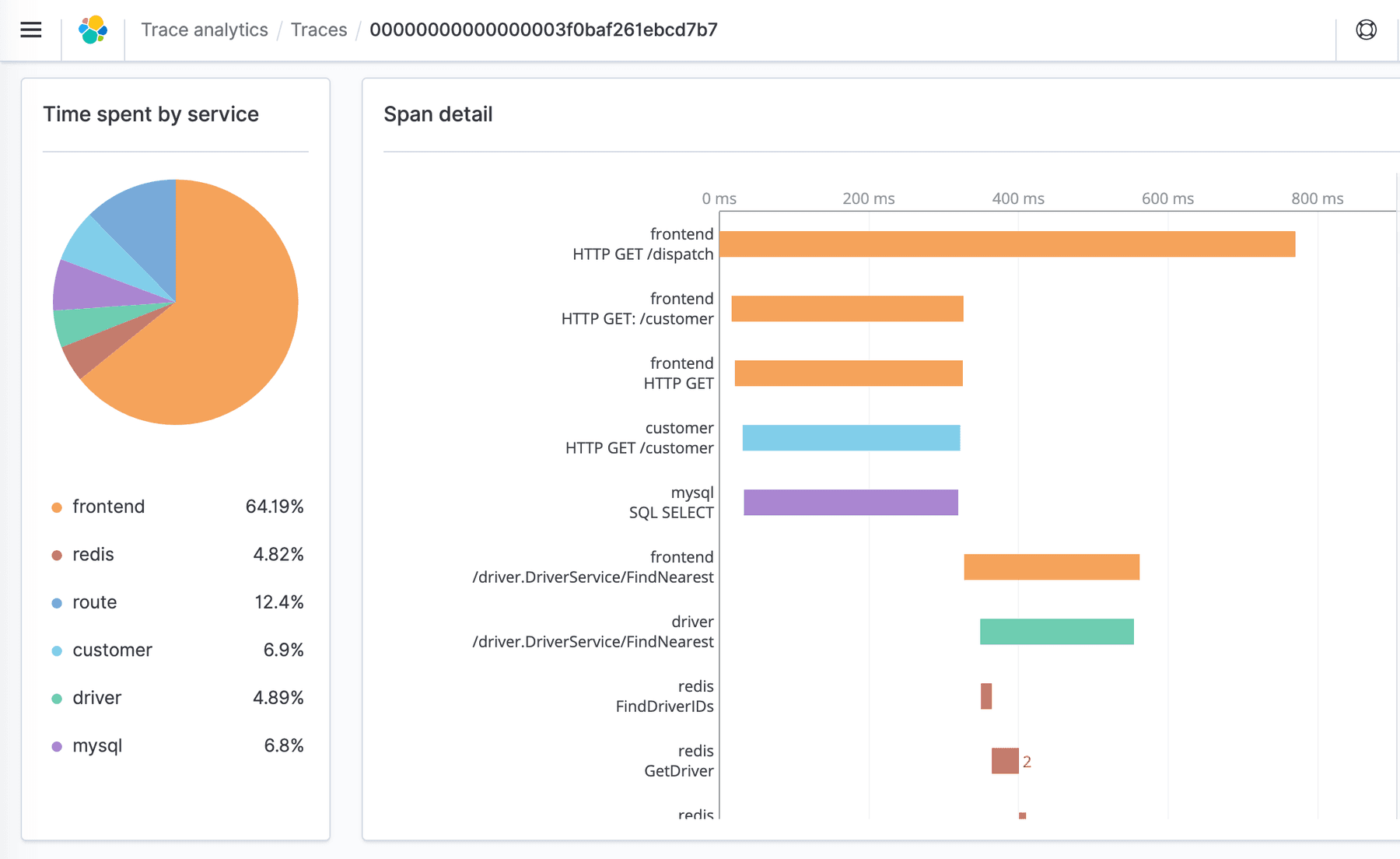Screen dimensions: 1400x859
Task: Click the redis FindDriverIDs span bar
Action: (x=986, y=696)
